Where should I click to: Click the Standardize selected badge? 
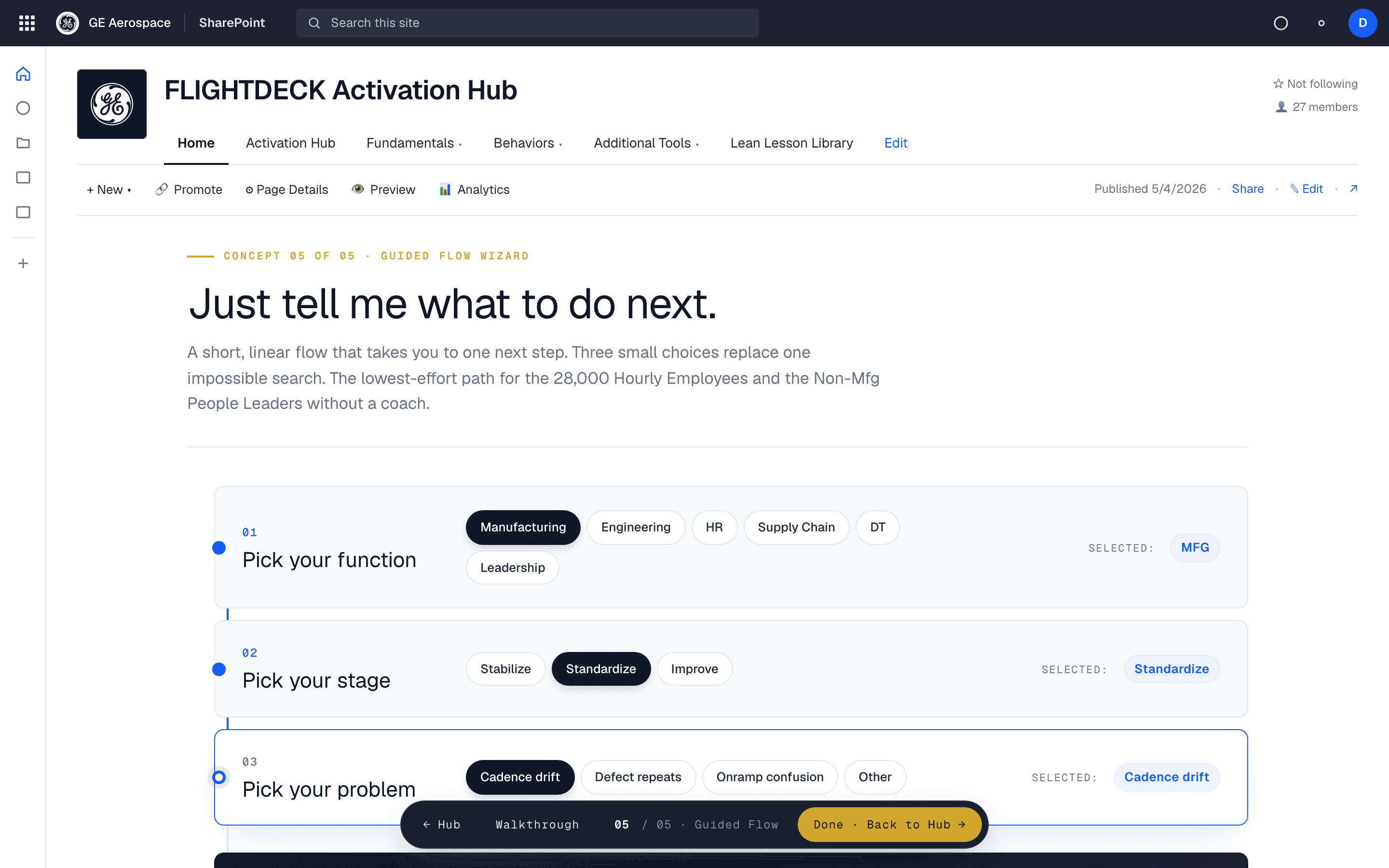pos(1171,669)
